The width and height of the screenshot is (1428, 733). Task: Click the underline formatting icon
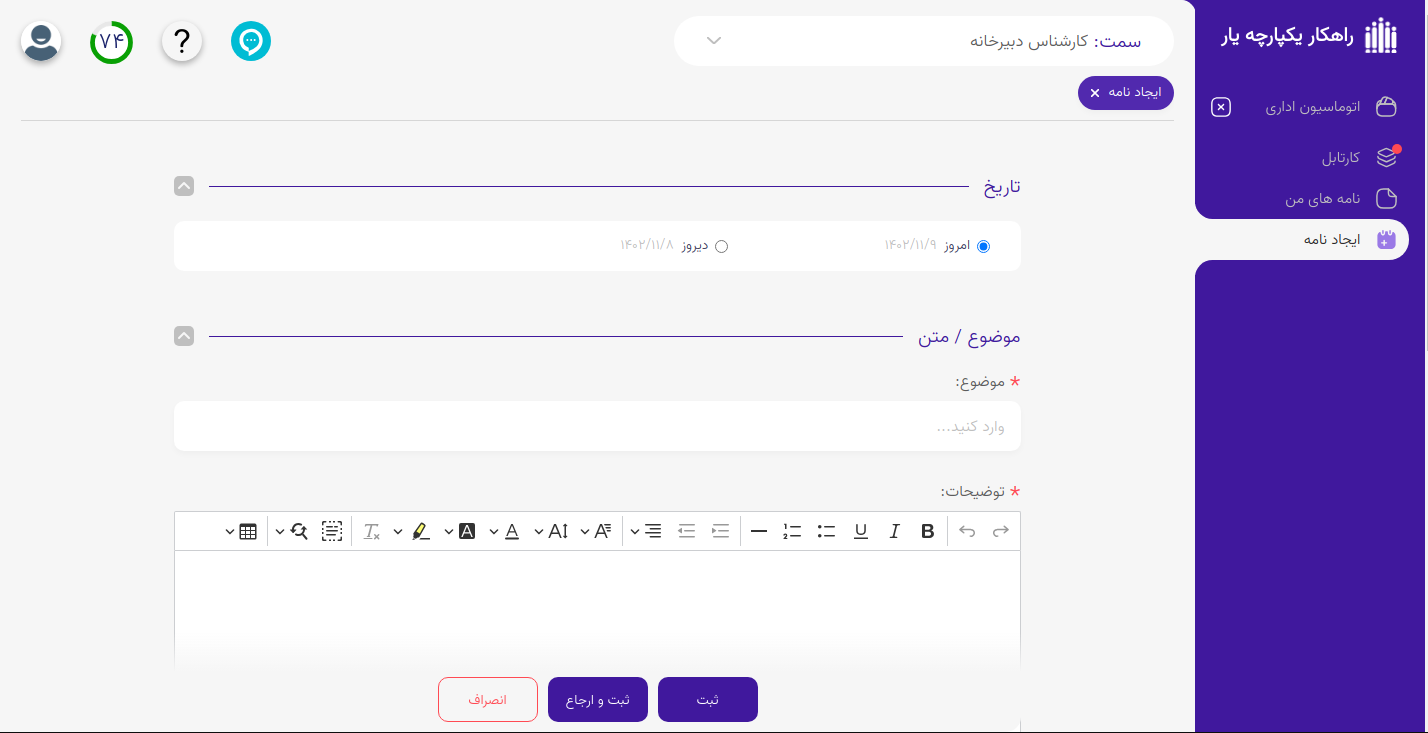click(x=860, y=531)
